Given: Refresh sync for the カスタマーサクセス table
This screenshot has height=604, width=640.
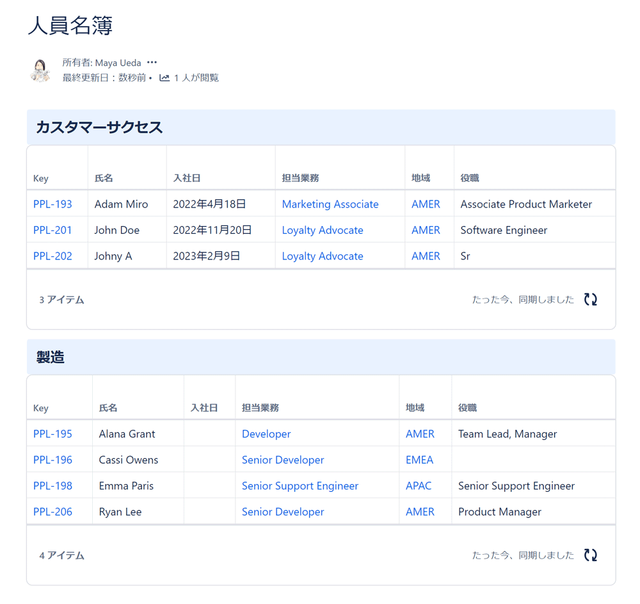Looking at the screenshot, I should pos(590,300).
